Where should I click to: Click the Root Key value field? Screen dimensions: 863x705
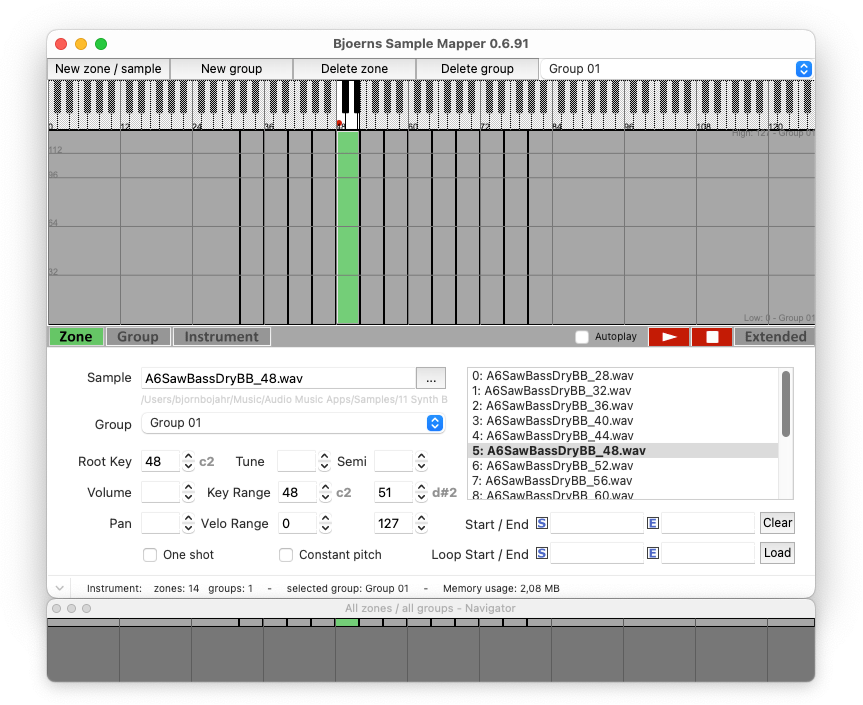(161, 462)
